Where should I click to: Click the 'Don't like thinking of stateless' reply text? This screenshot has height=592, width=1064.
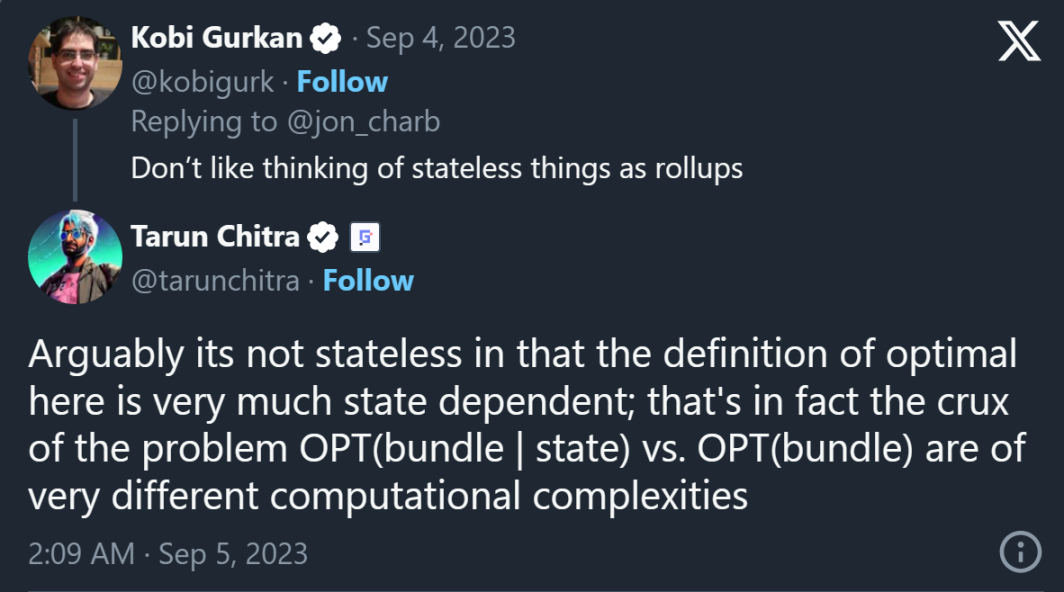click(x=436, y=167)
